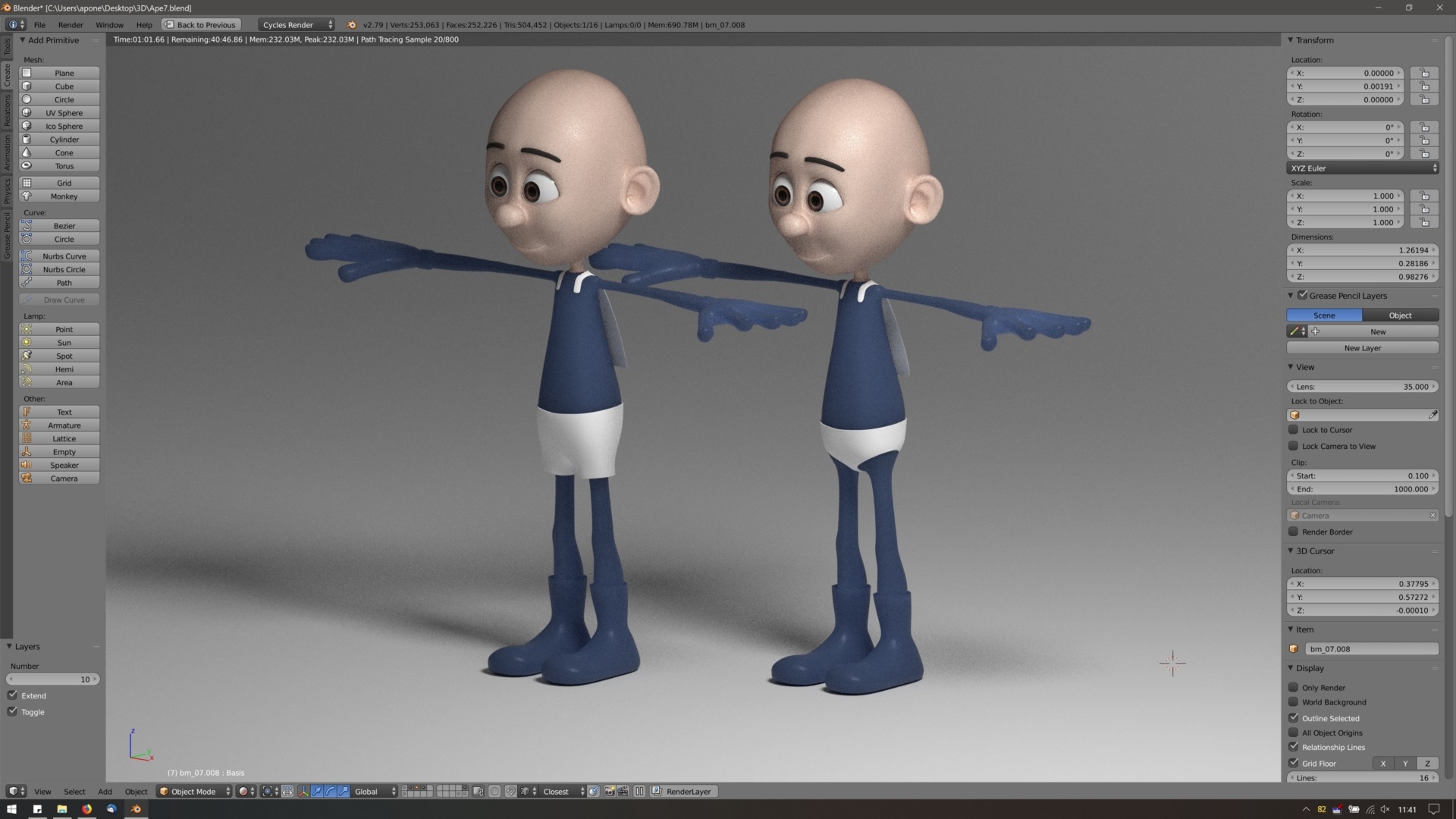Toggle Only Render display option
Viewport: 1456px width, 819px height.
pos(1294,687)
